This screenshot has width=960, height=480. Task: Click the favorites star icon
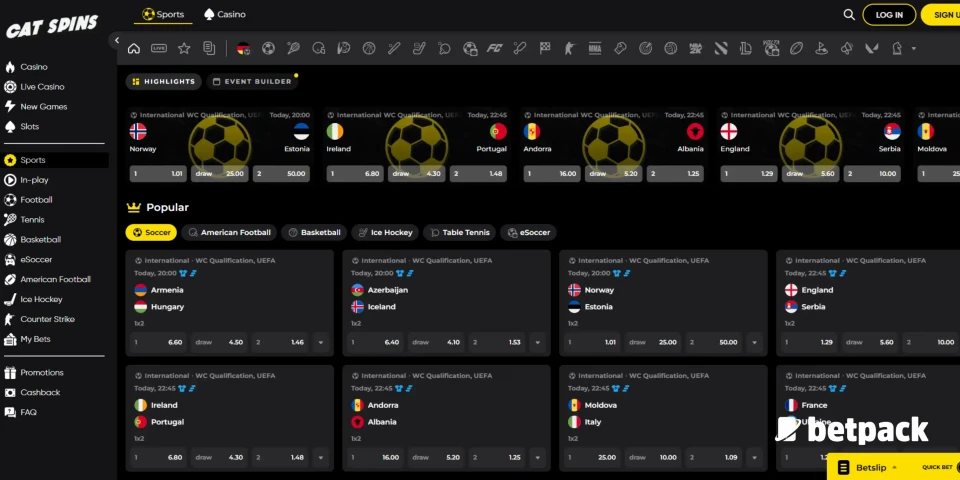[184, 48]
